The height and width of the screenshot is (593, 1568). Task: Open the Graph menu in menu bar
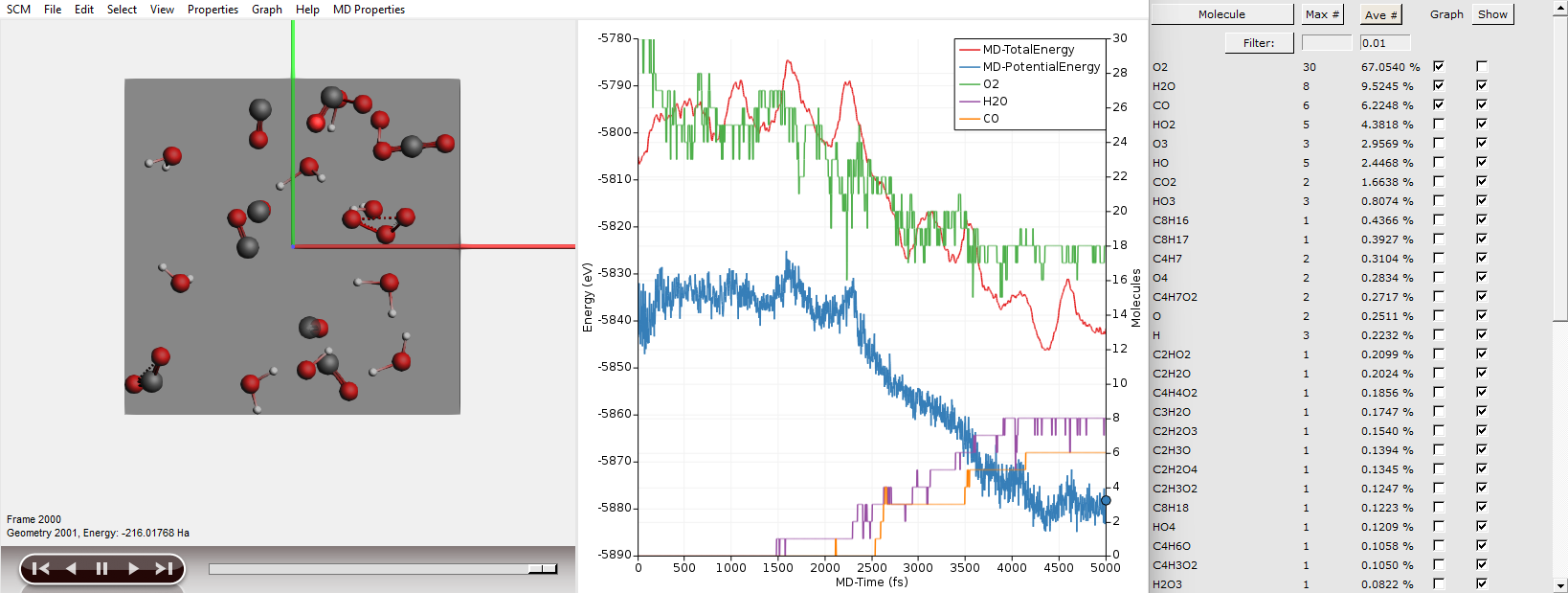coord(266,10)
